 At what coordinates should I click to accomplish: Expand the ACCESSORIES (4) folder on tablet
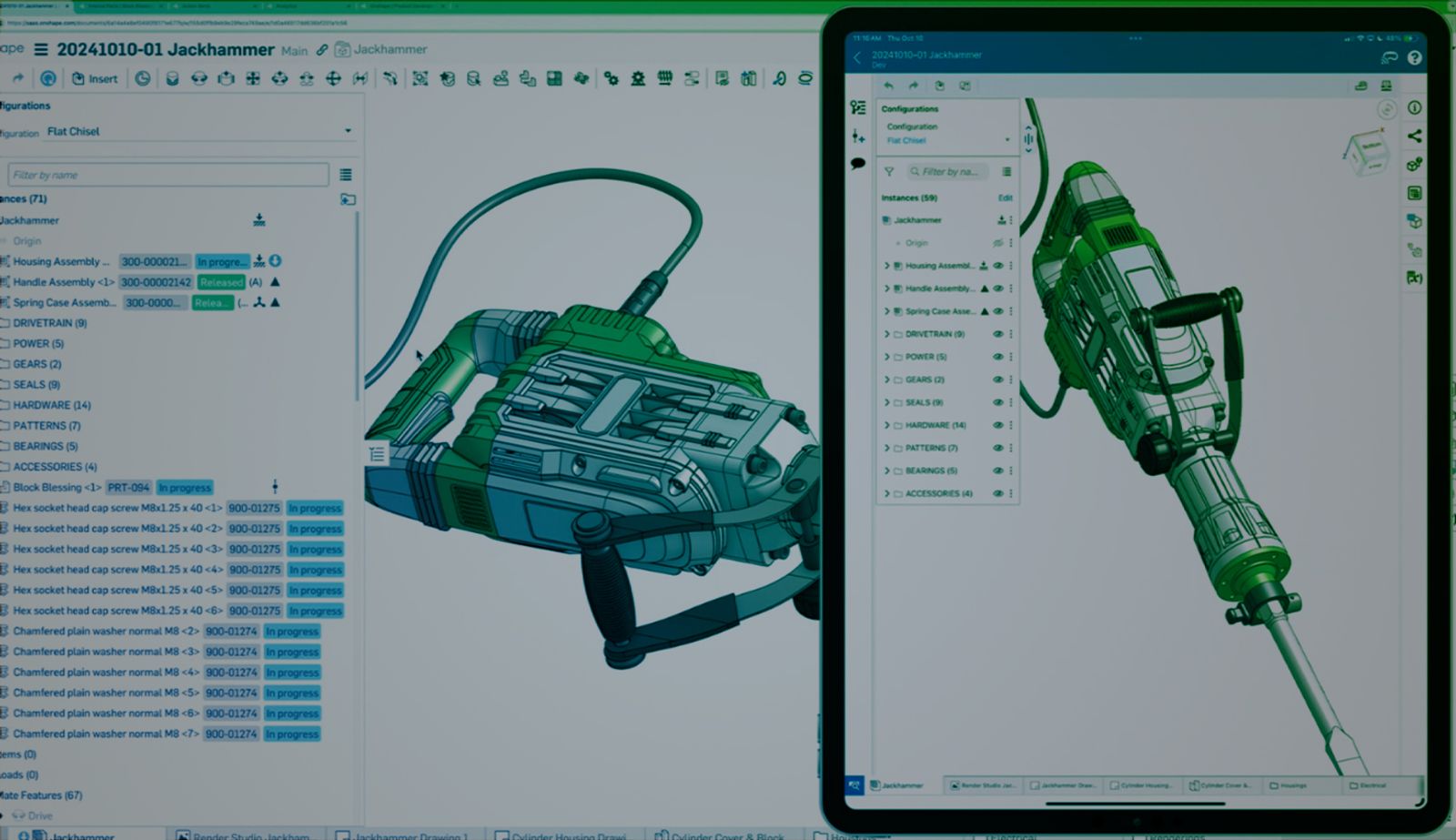pos(887,493)
